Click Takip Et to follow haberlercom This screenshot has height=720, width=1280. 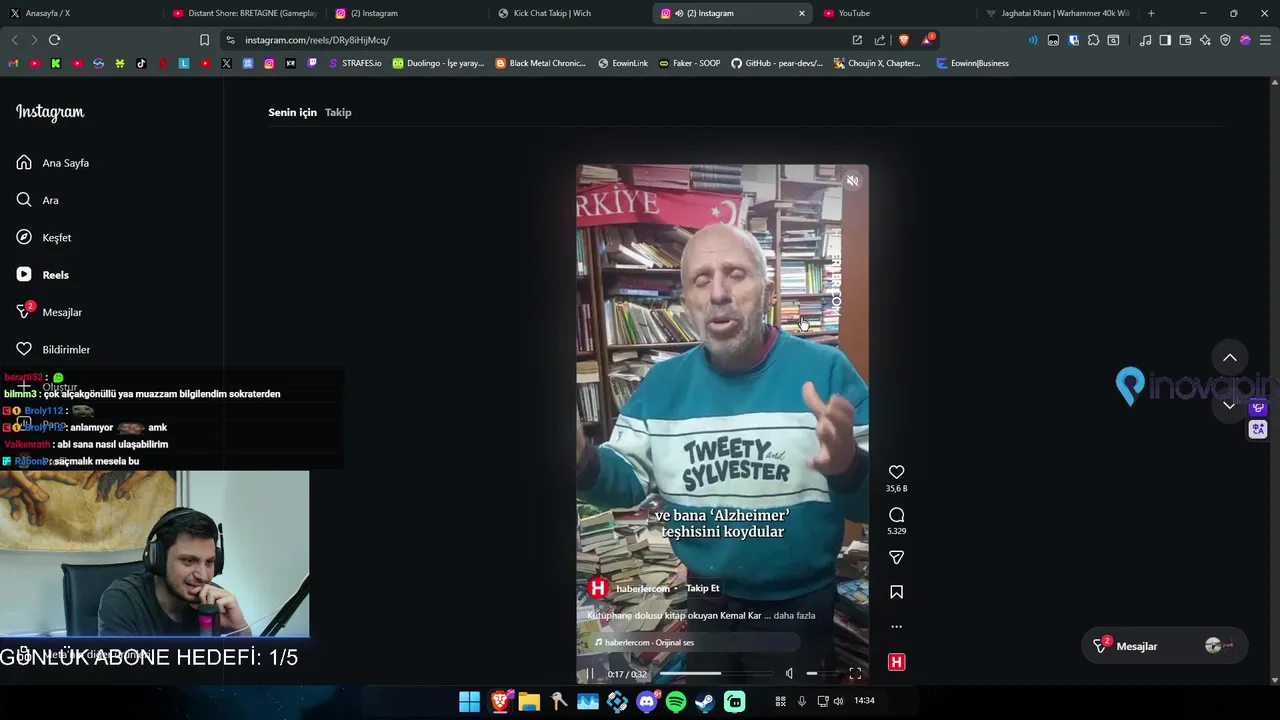[x=702, y=588]
